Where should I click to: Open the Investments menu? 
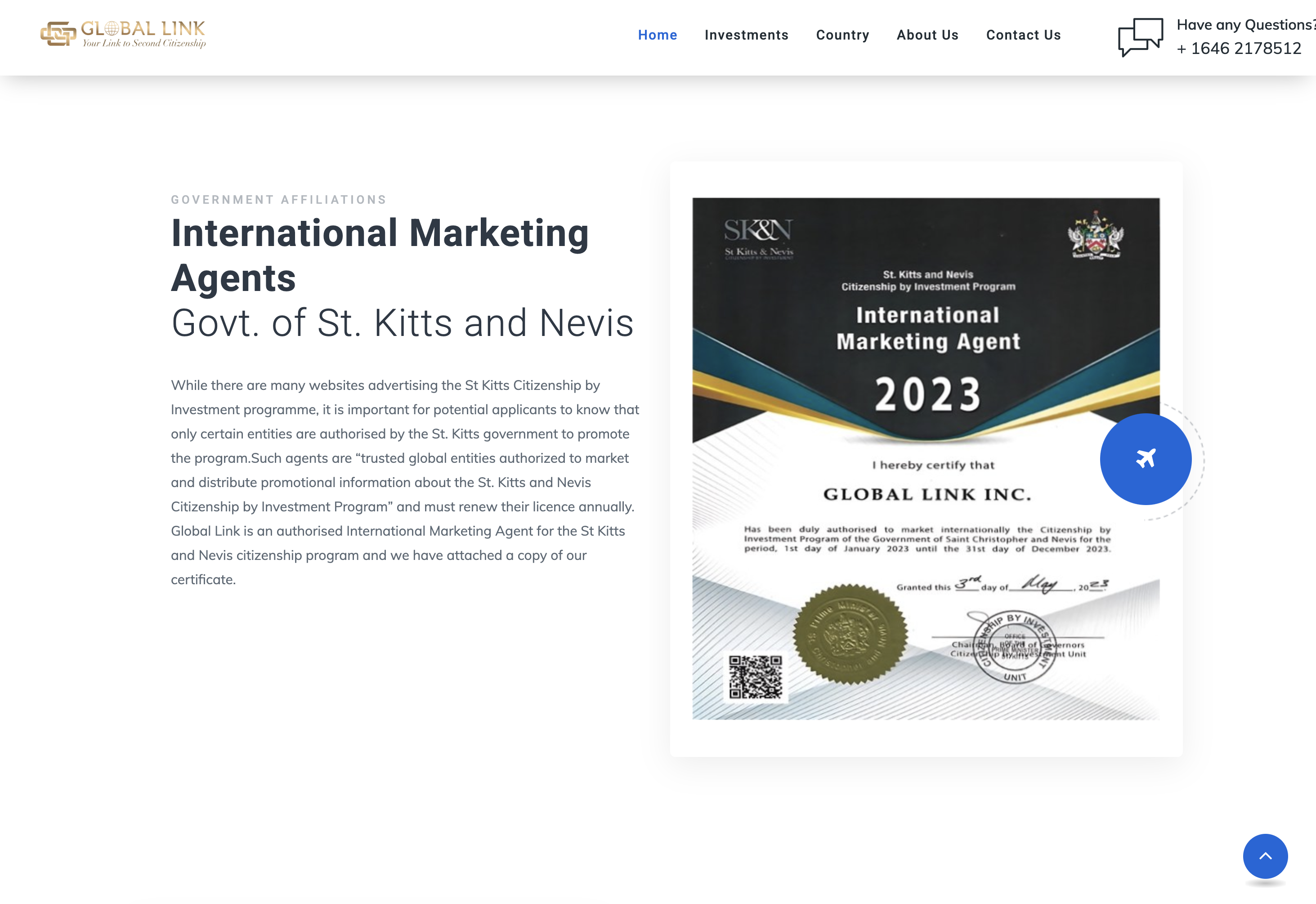point(746,35)
